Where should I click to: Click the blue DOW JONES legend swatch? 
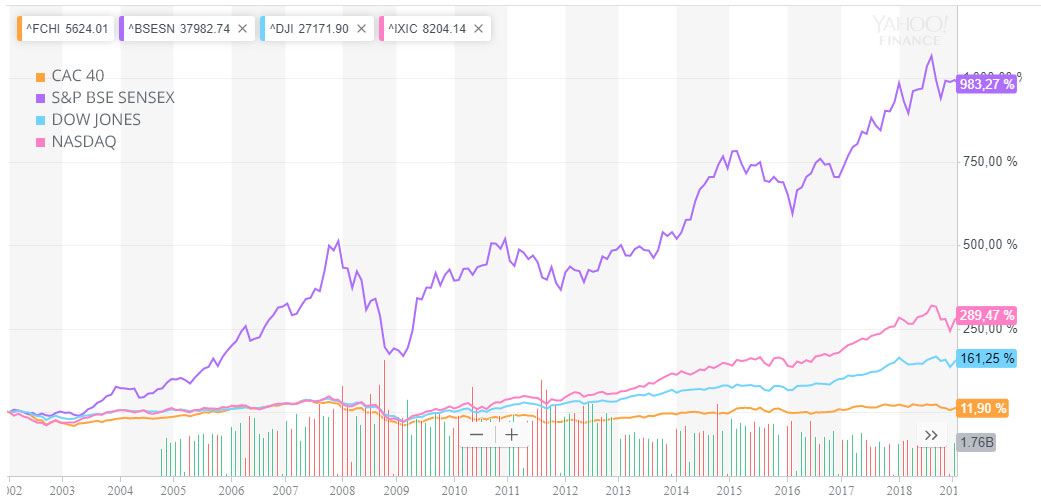pyautogui.click(x=40, y=121)
